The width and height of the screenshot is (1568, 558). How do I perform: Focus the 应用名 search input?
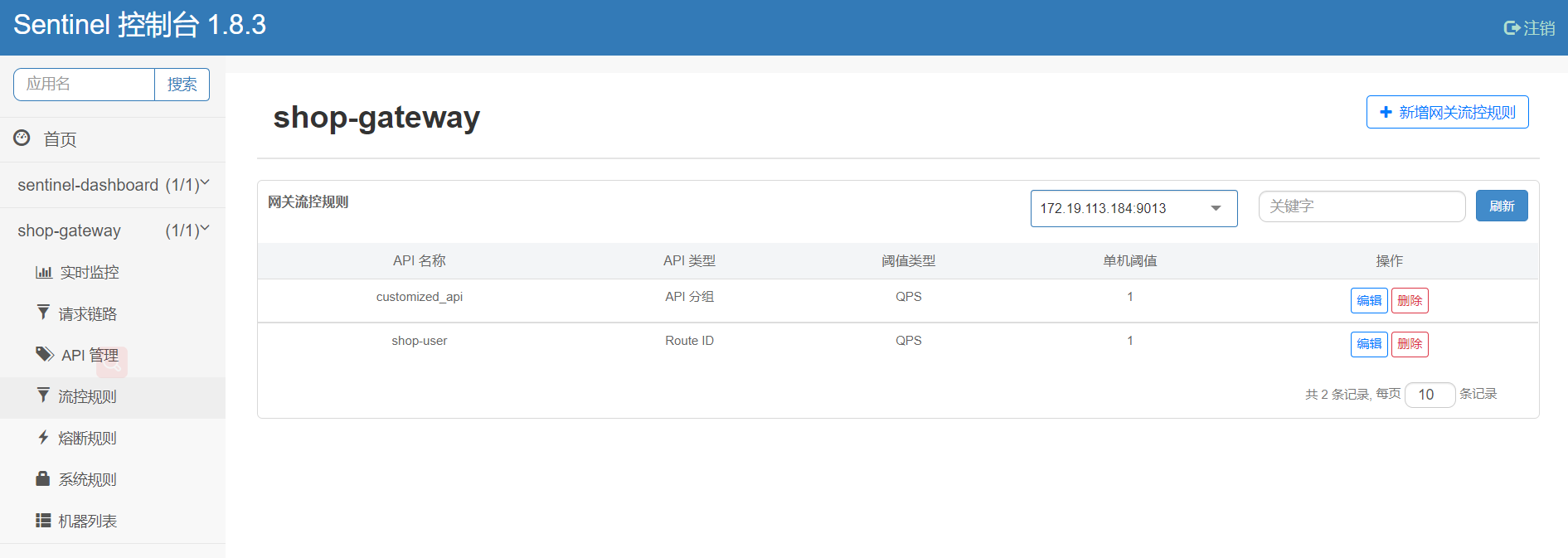tap(85, 85)
